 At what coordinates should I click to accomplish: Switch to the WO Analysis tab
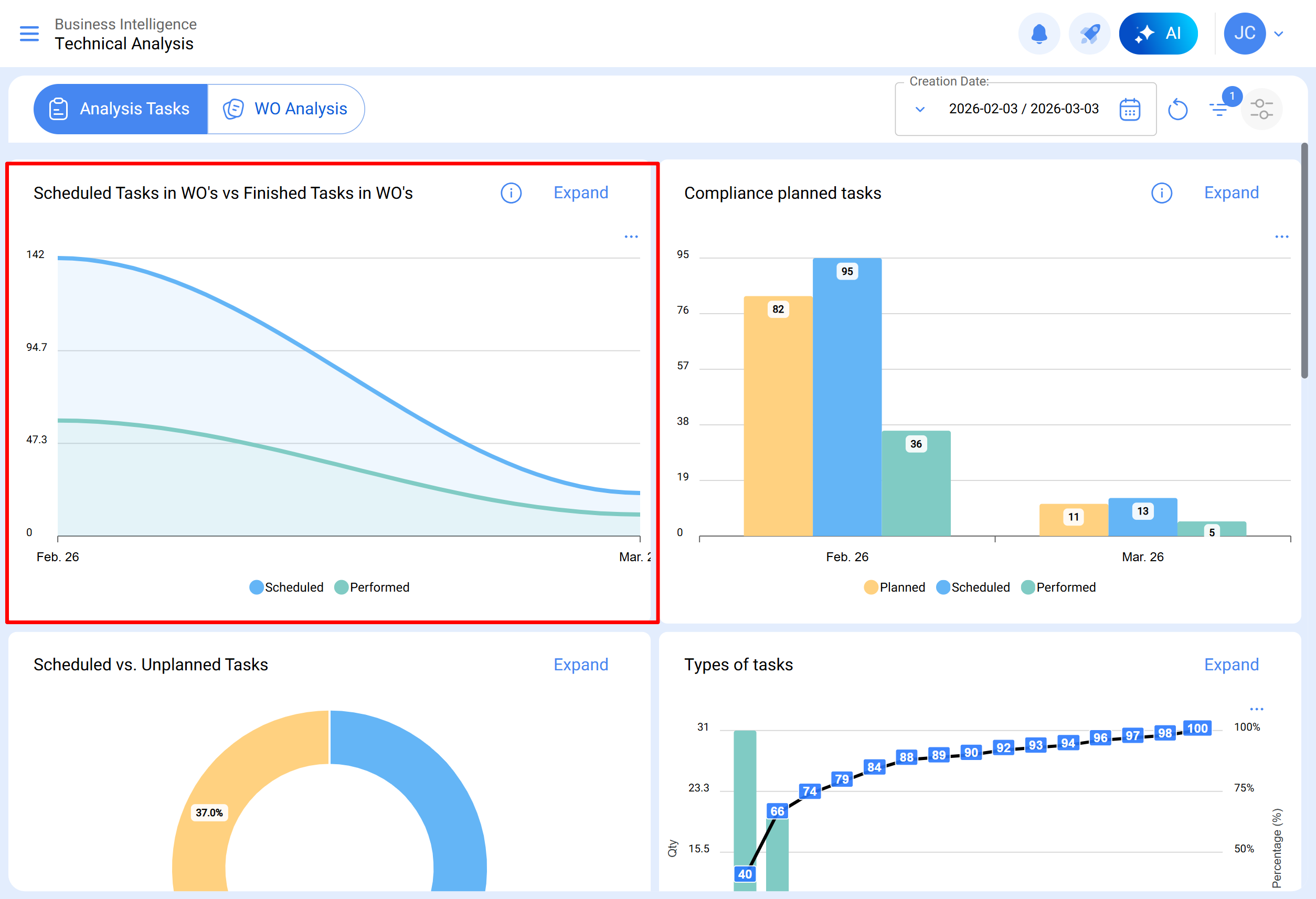point(286,109)
